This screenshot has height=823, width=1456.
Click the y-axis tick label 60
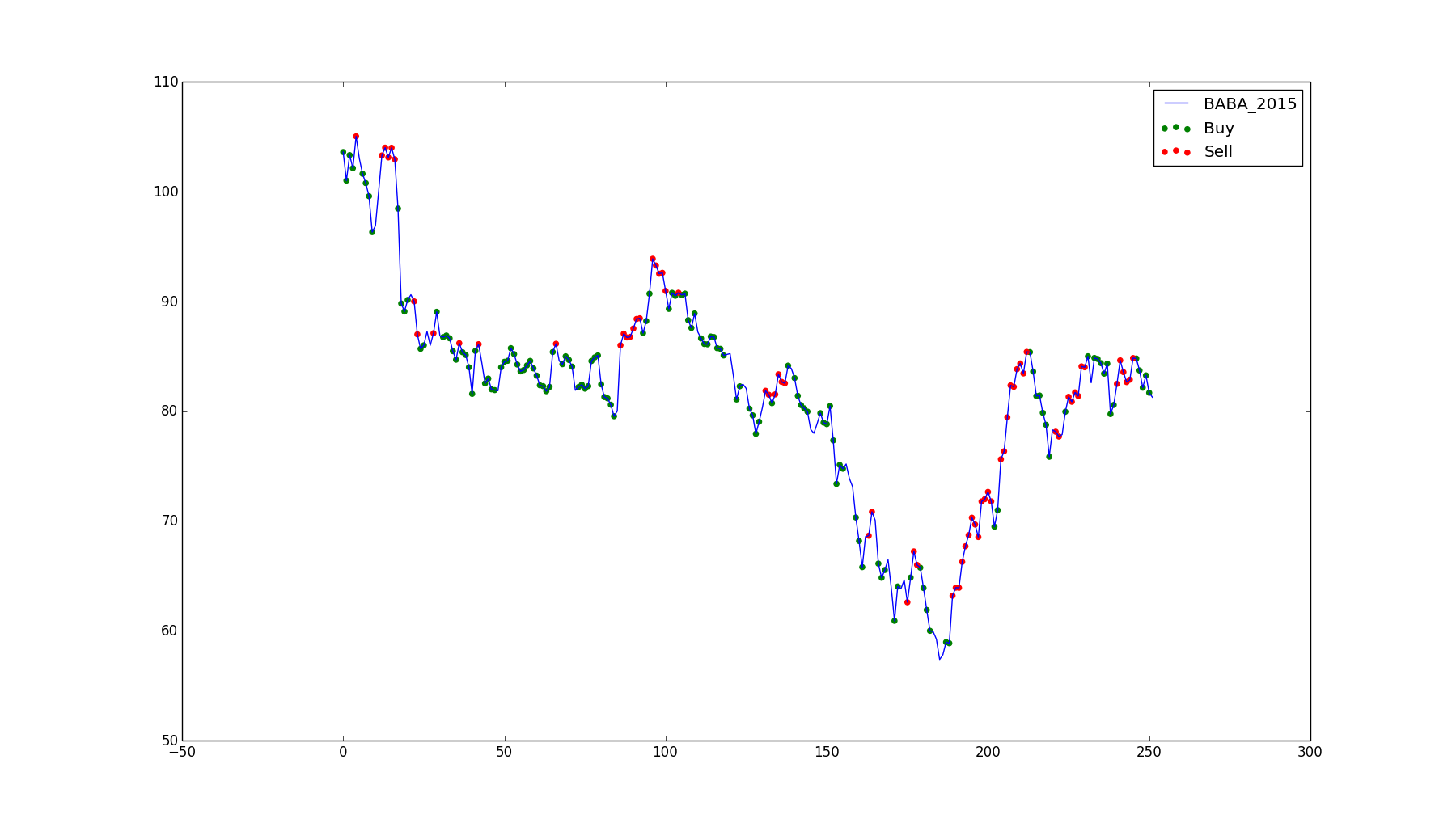168,631
